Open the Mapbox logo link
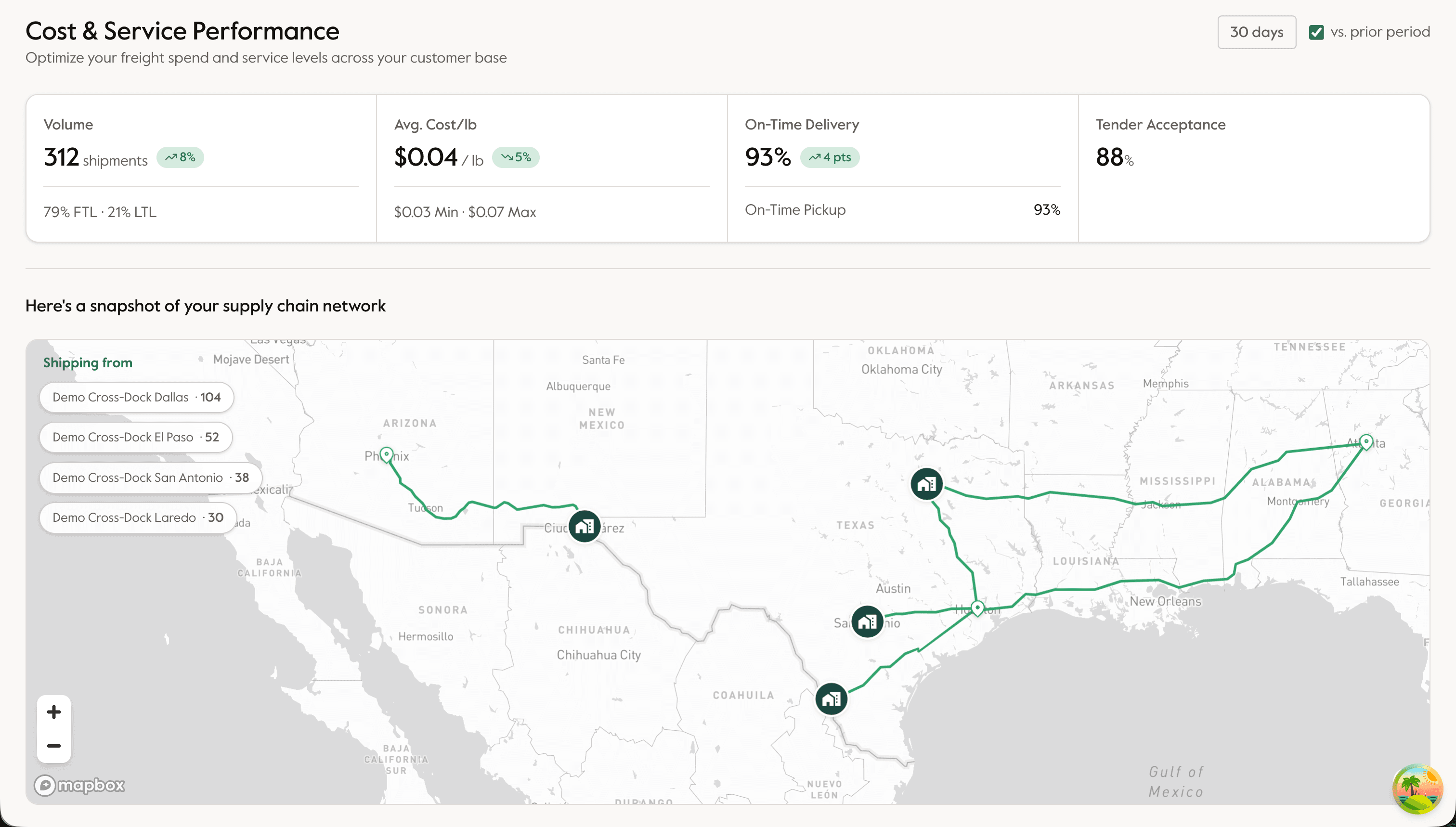This screenshot has height=827, width=1456. [79, 785]
